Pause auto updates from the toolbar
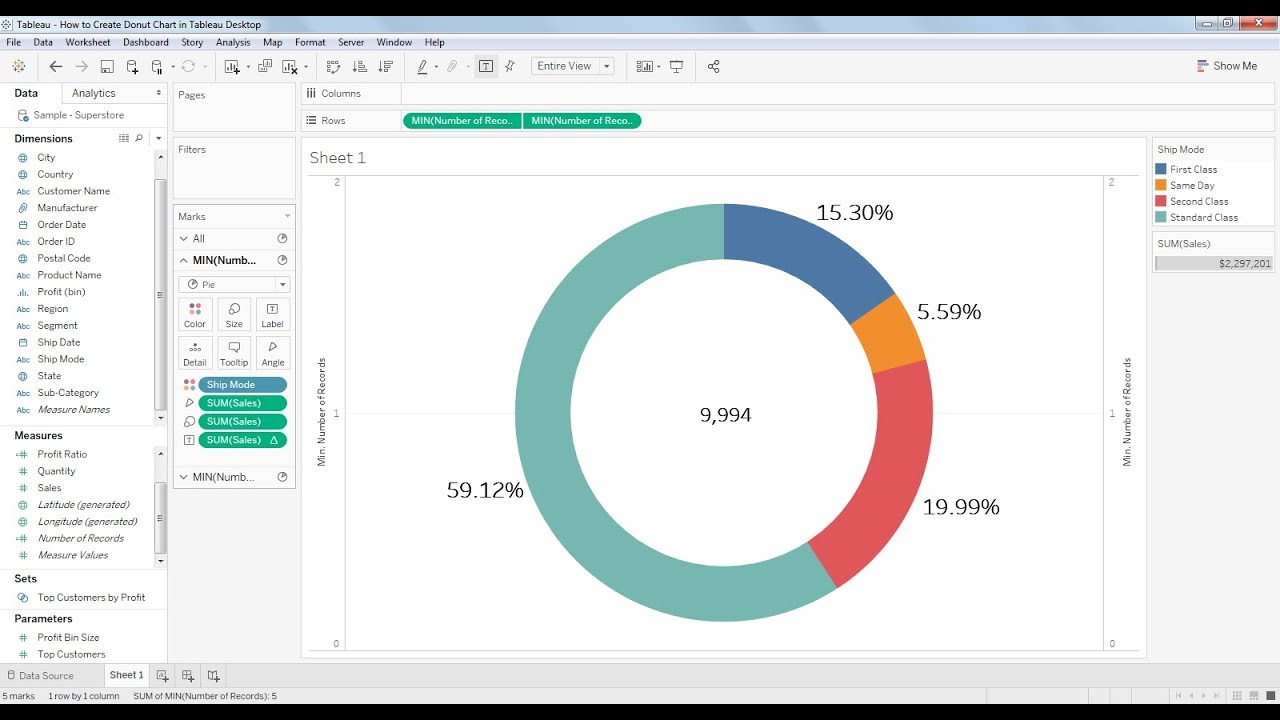 157,66
